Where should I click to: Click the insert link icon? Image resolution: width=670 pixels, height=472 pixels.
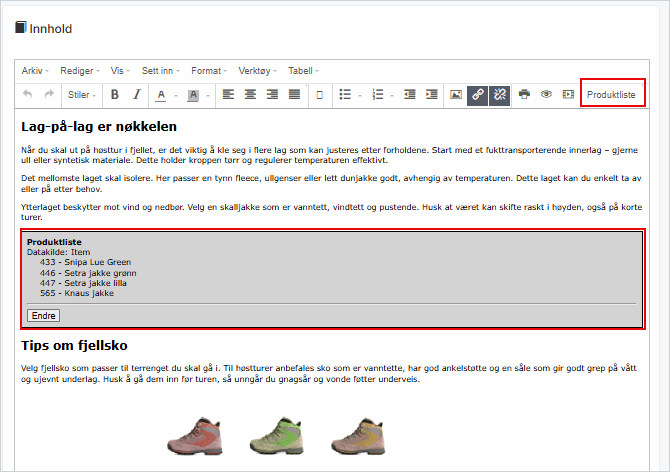click(478, 95)
